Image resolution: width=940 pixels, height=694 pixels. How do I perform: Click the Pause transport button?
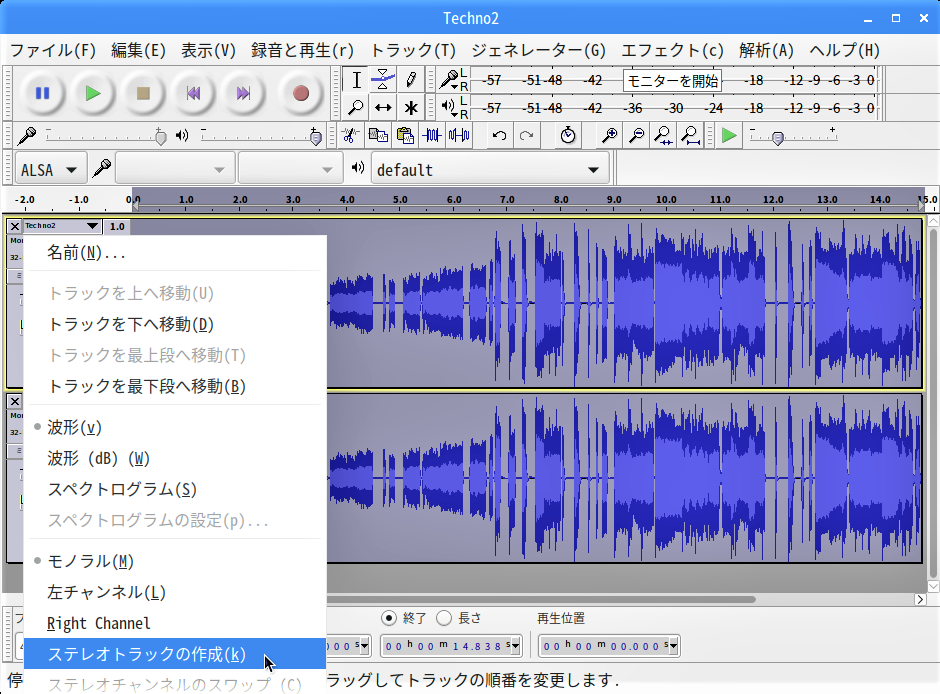coord(42,93)
